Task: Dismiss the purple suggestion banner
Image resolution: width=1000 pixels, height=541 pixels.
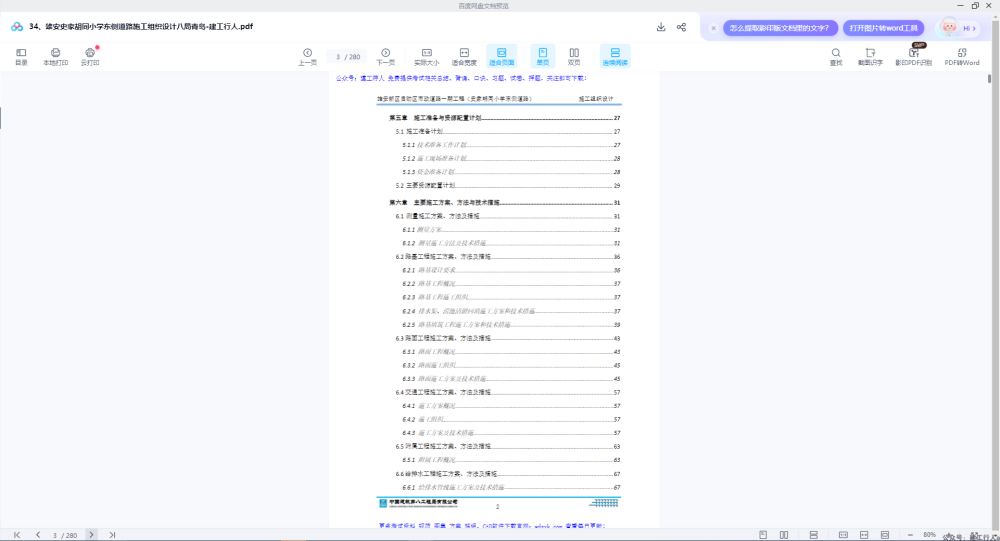Action: coord(714,28)
